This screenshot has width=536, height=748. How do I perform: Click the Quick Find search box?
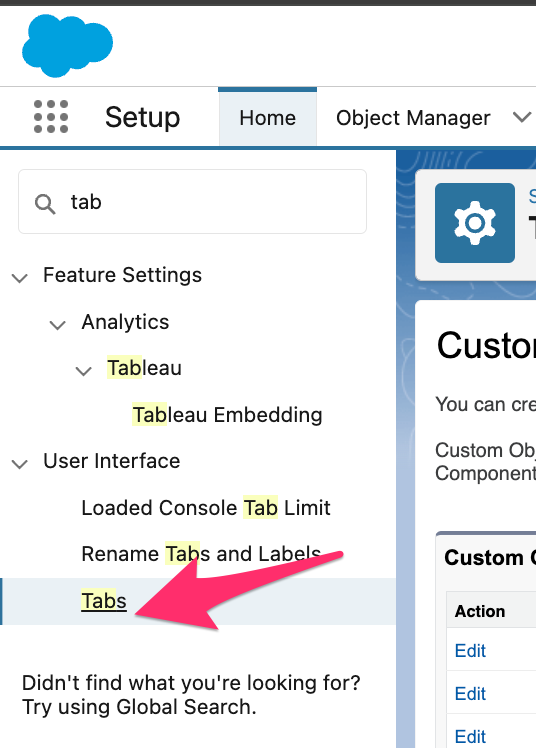tap(192, 202)
